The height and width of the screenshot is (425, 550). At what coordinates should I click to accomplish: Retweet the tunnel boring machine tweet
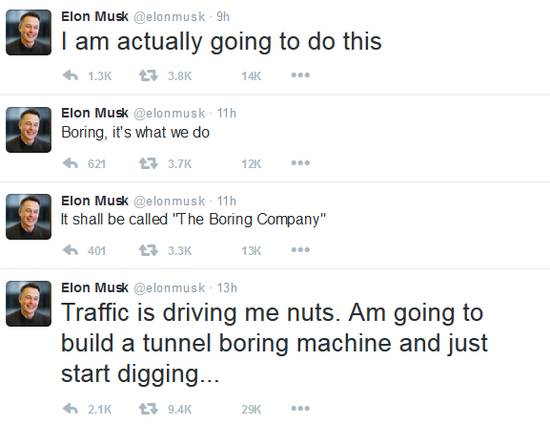tap(148, 409)
